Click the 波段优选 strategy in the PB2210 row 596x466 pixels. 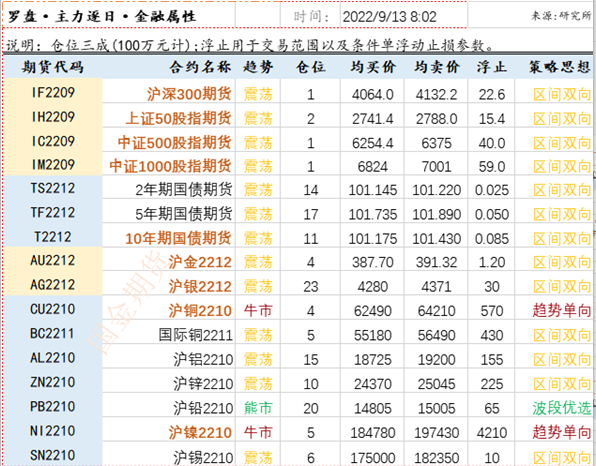coord(561,408)
